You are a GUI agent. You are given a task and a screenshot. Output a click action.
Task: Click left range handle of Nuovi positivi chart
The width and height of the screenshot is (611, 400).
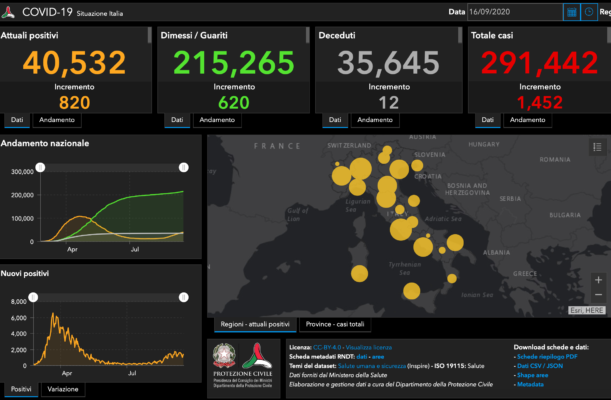[34, 298]
